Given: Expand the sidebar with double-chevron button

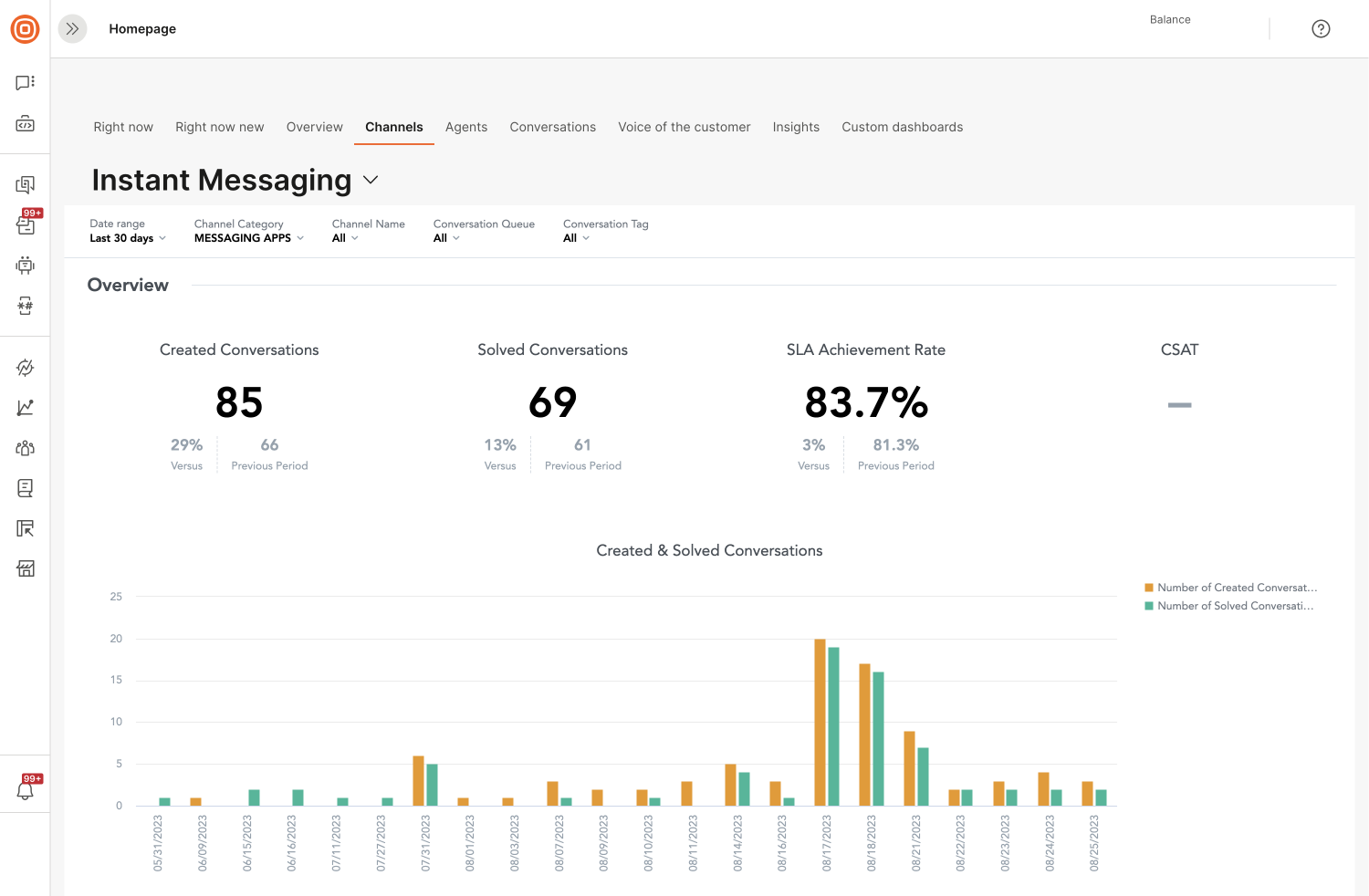Looking at the screenshot, I should 72,28.
